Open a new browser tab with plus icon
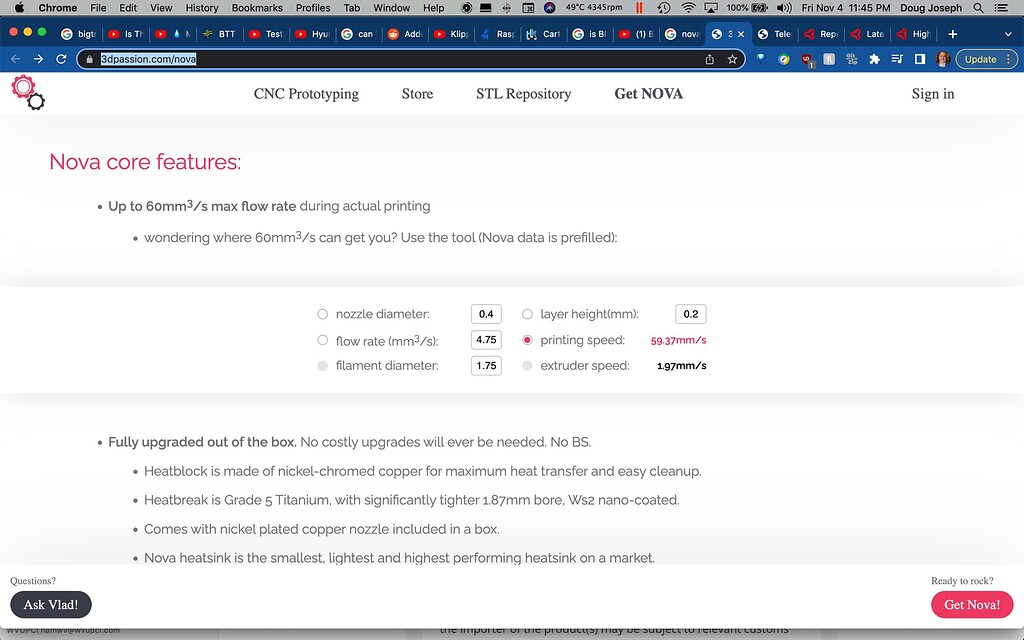1024x640 pixels. point(952,33)
